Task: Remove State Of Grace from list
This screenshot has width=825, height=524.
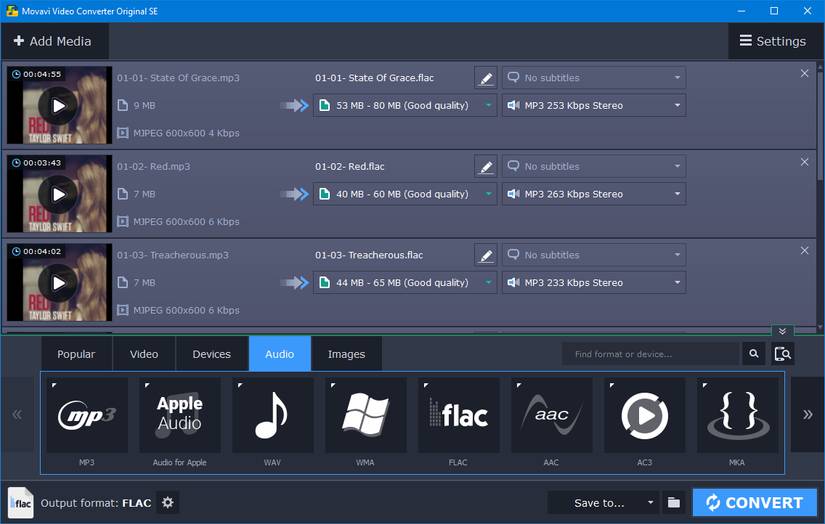Action: (x=804, y=74)
